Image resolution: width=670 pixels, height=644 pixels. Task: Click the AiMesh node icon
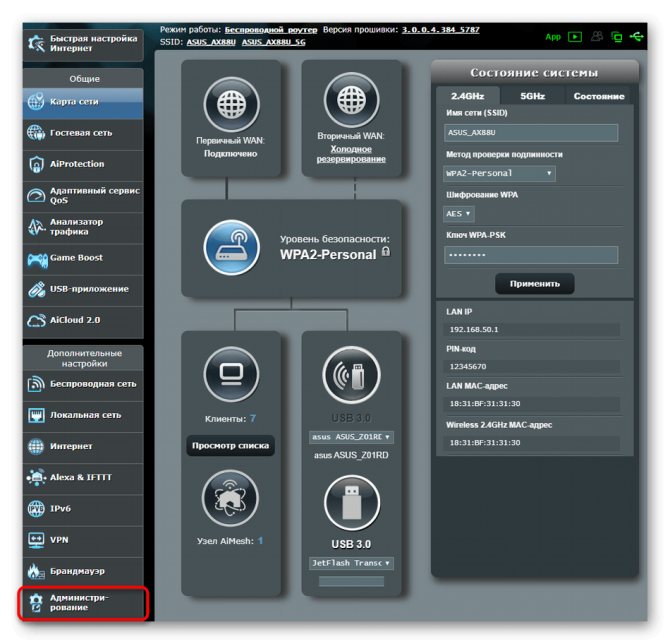(230, 498)
